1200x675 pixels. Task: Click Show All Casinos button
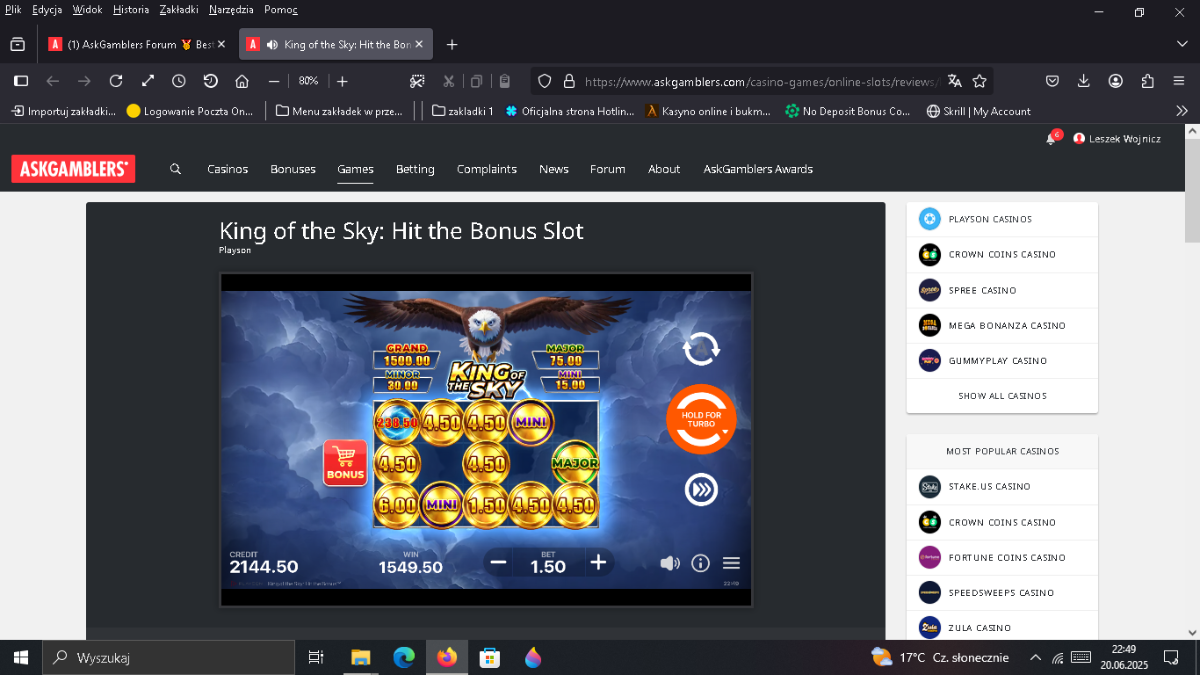pyautogui.click(x=1002, y=396)
